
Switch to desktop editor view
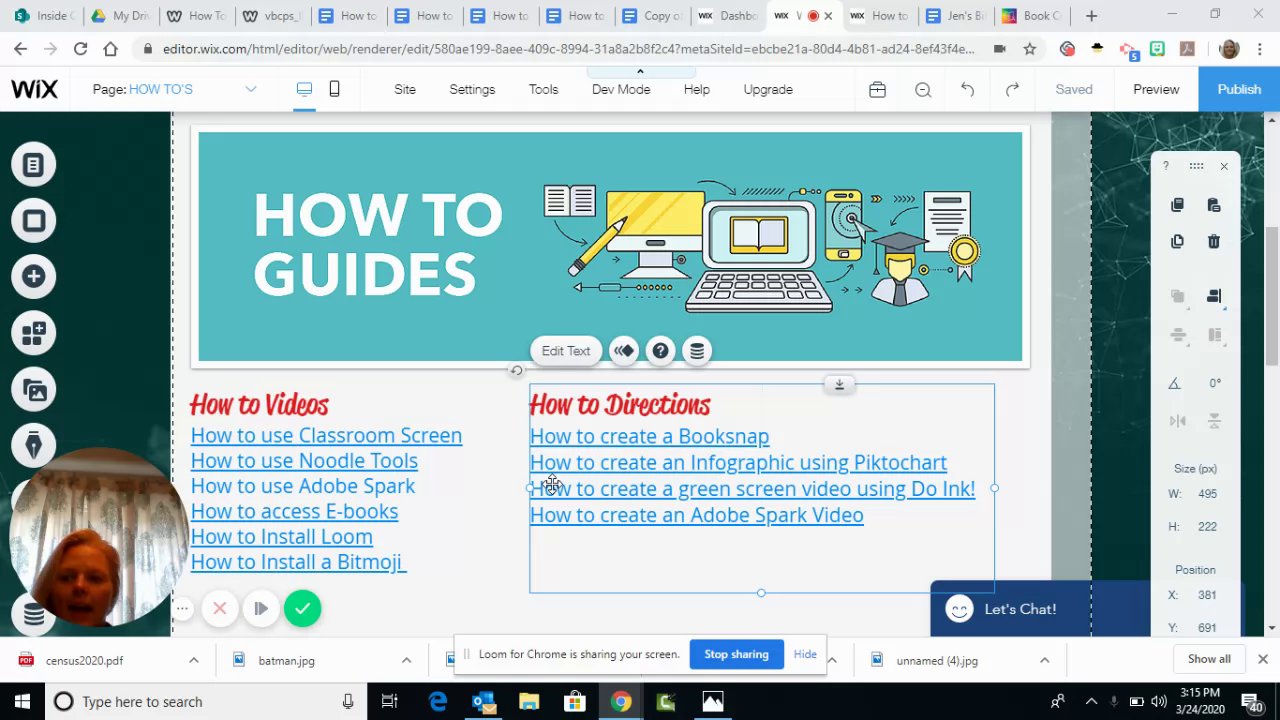tap(304, 89)
